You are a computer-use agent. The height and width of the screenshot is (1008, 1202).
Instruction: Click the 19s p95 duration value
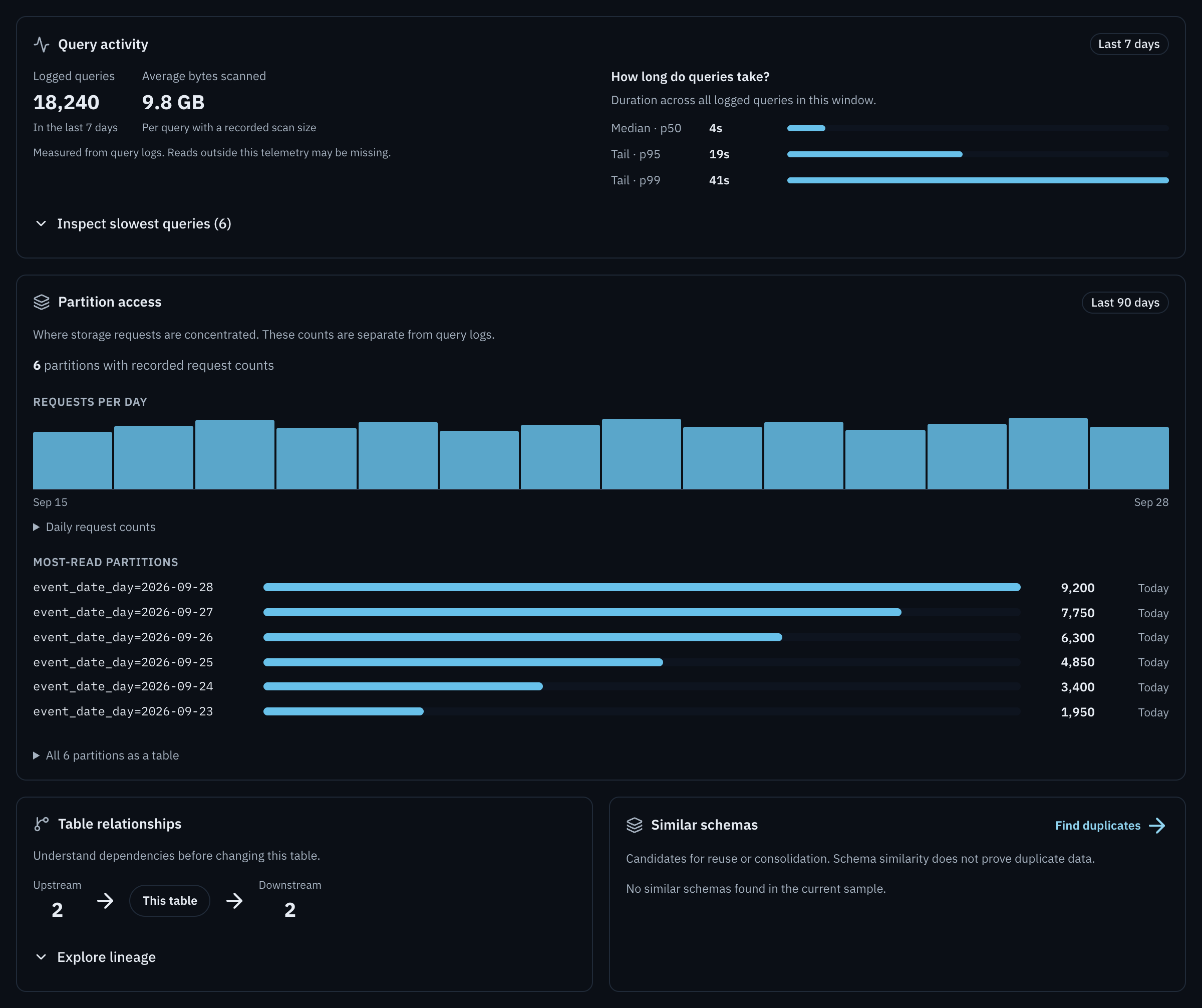tap(719, 154)
